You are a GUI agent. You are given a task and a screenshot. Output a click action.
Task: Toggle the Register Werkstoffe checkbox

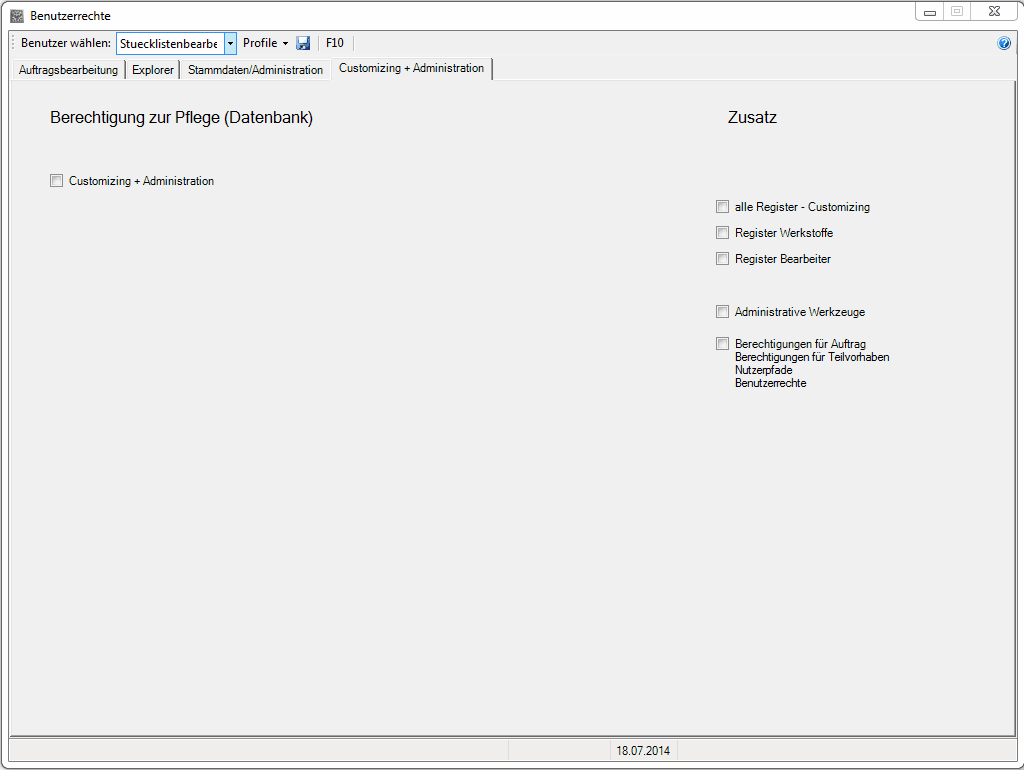pos(723,233)
